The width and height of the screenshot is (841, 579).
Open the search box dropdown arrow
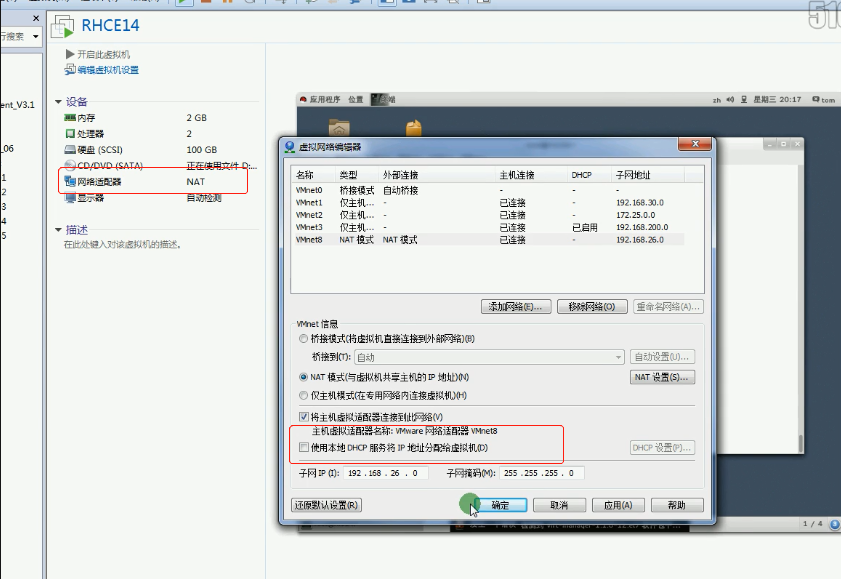tap(36, 36)
